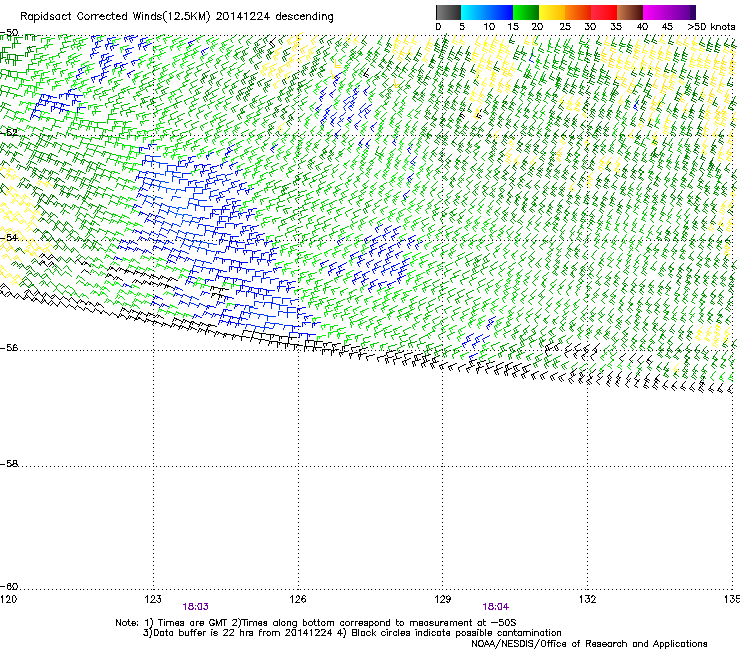Click the '132' longitude axis label
Image resolution: width=740 pixels, height=650 pixels.
587,599
